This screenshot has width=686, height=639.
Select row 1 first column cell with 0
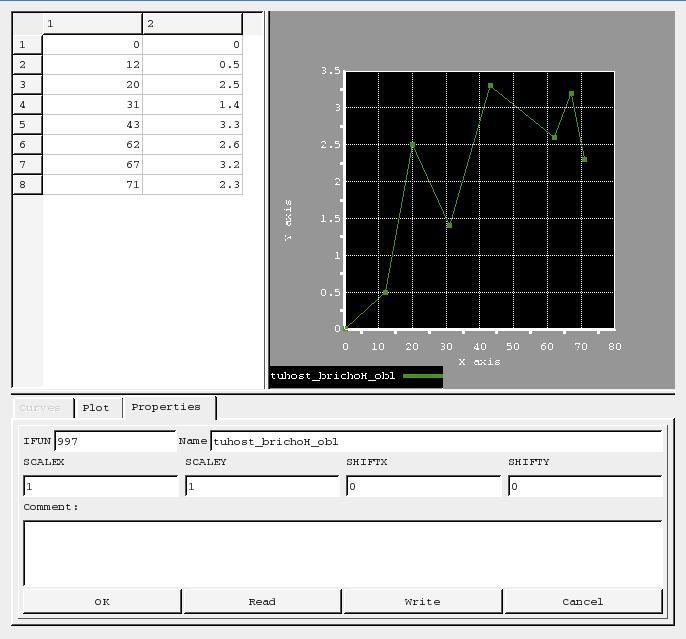(x=93, y=45)
